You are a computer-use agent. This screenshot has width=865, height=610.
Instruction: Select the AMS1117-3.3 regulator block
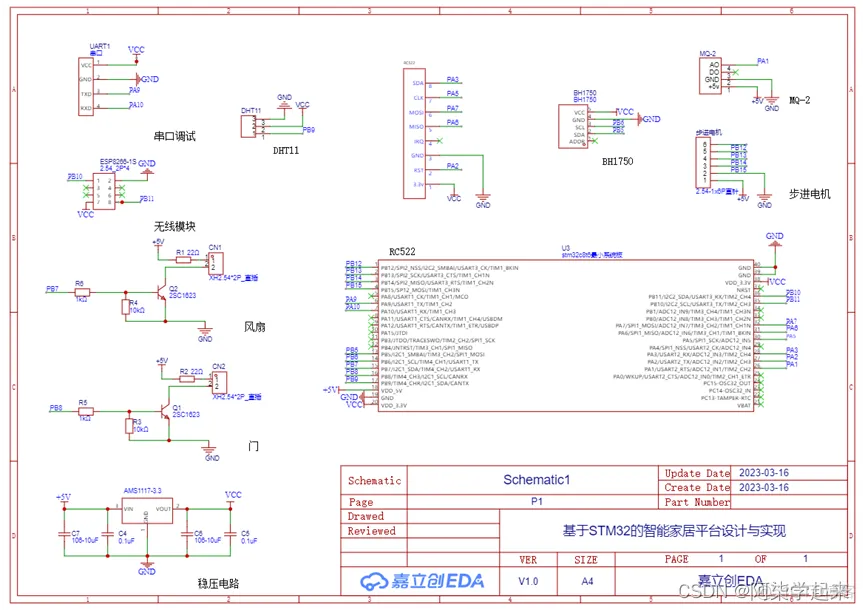point(147,511)
